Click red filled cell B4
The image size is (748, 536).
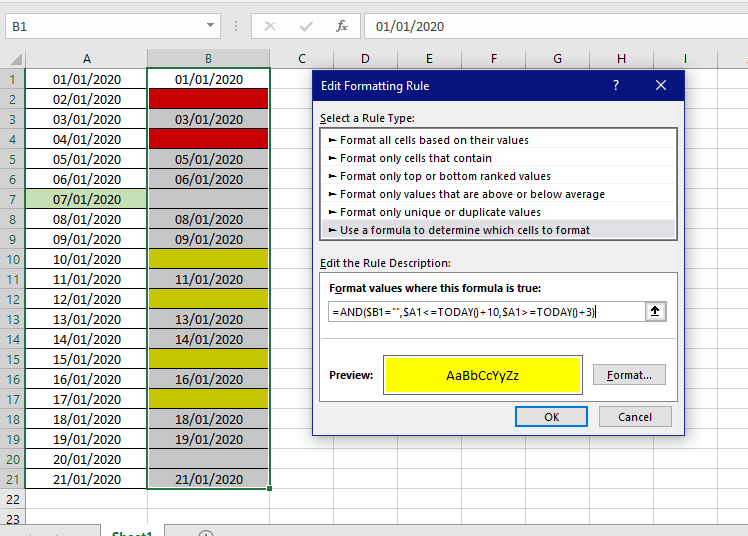[208, 139]
